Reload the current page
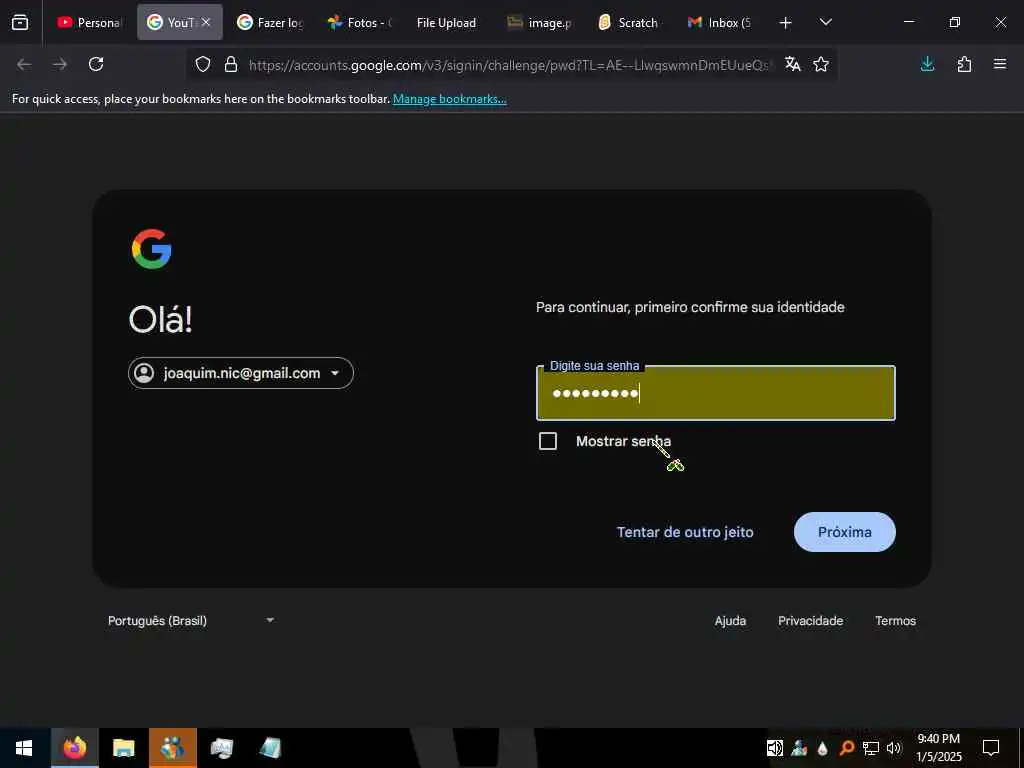The image size is (1024, 768). (96, 64)
